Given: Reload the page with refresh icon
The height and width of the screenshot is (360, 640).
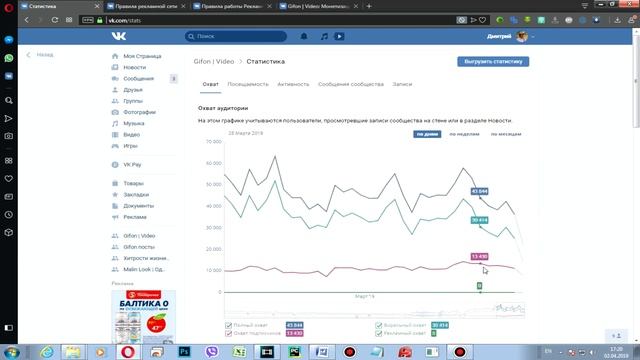Looking at the screenshot, I should pyautogui.click(x=55, y=20).
